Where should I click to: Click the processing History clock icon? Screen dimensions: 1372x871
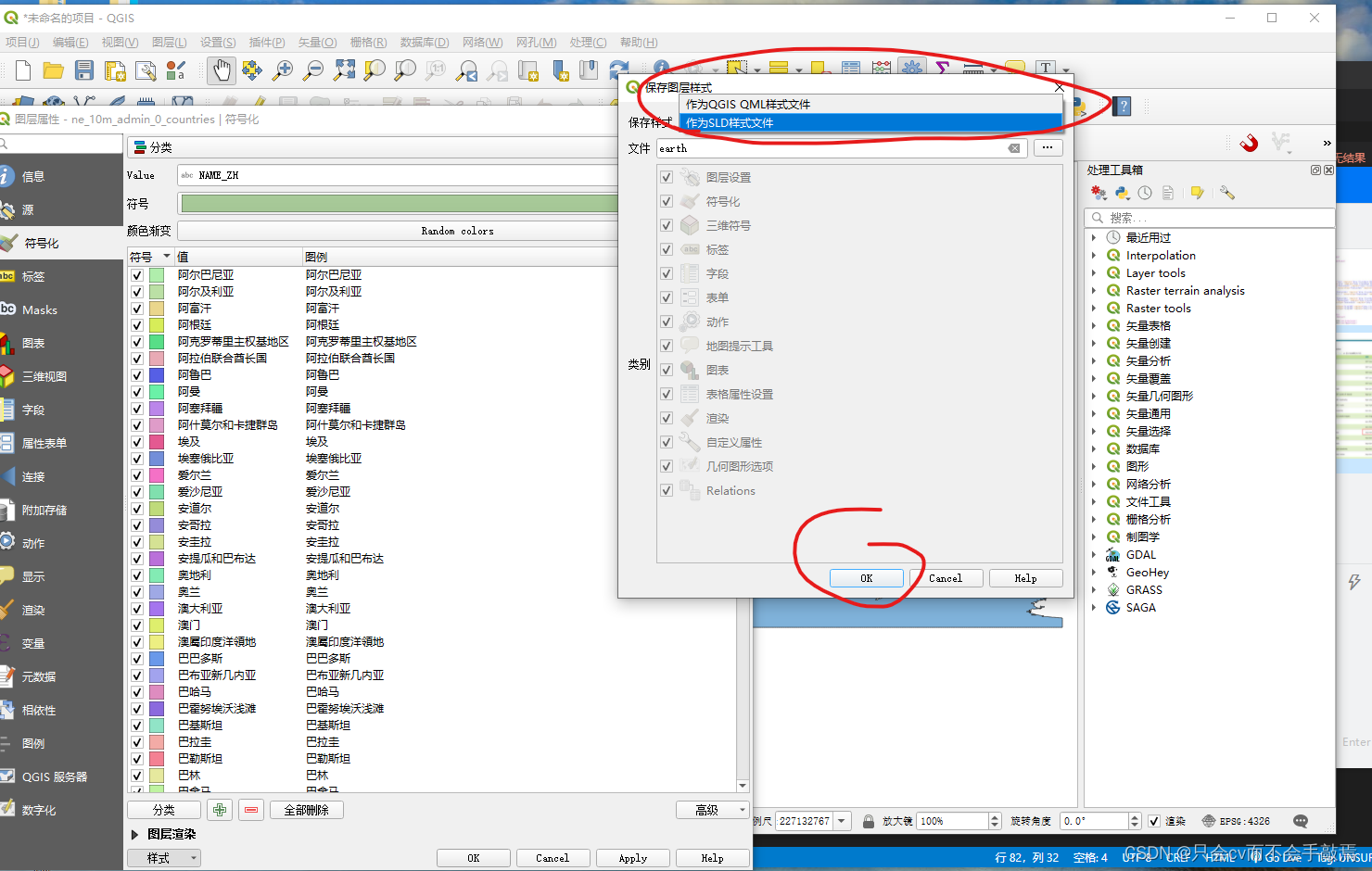tap(1145, 193)
